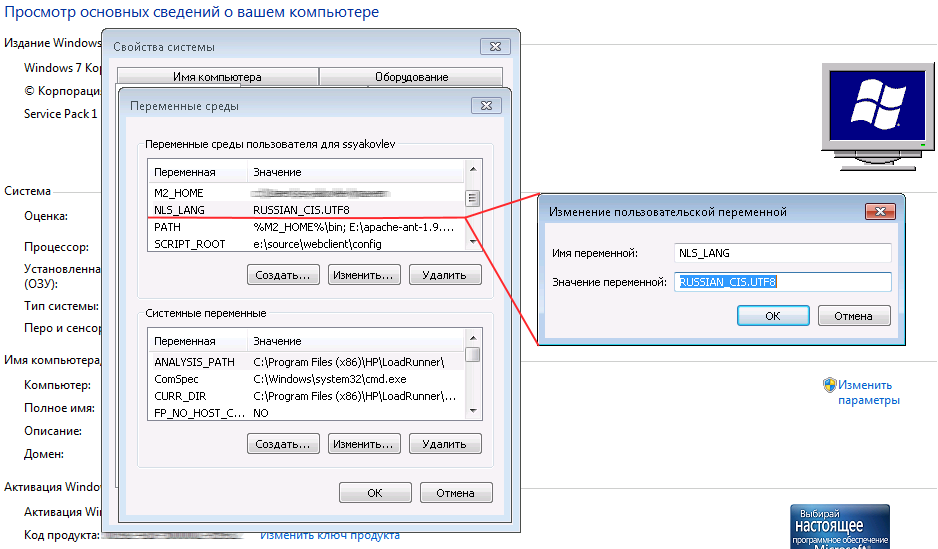The height and width of the screenshot is (549, 938).
Task: Cancel the user variable edit dialog
Action: (854, 316)
